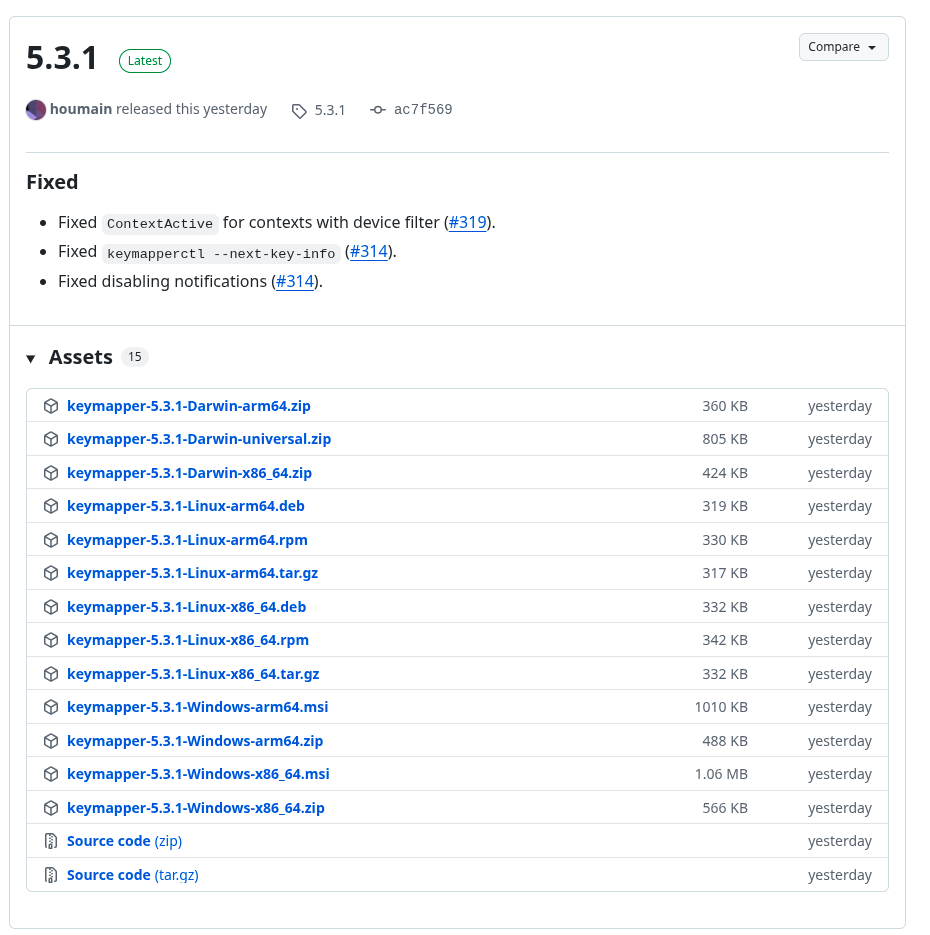Click file-zip icon for Source code (tar.gz)
Viewport: 930px width, 935px height.
coord(51,875)
